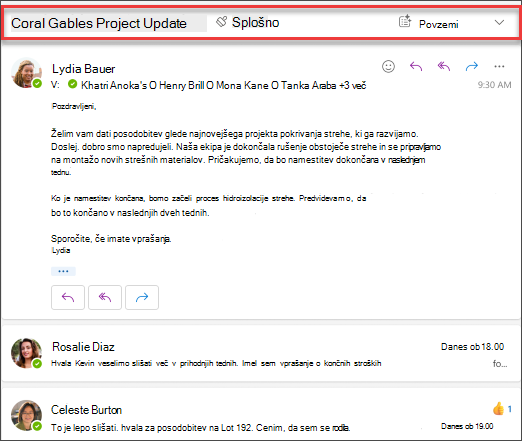Click Celeste's message preview text
The width and height of the screenshot is (522, 441).
click(200, 427)
